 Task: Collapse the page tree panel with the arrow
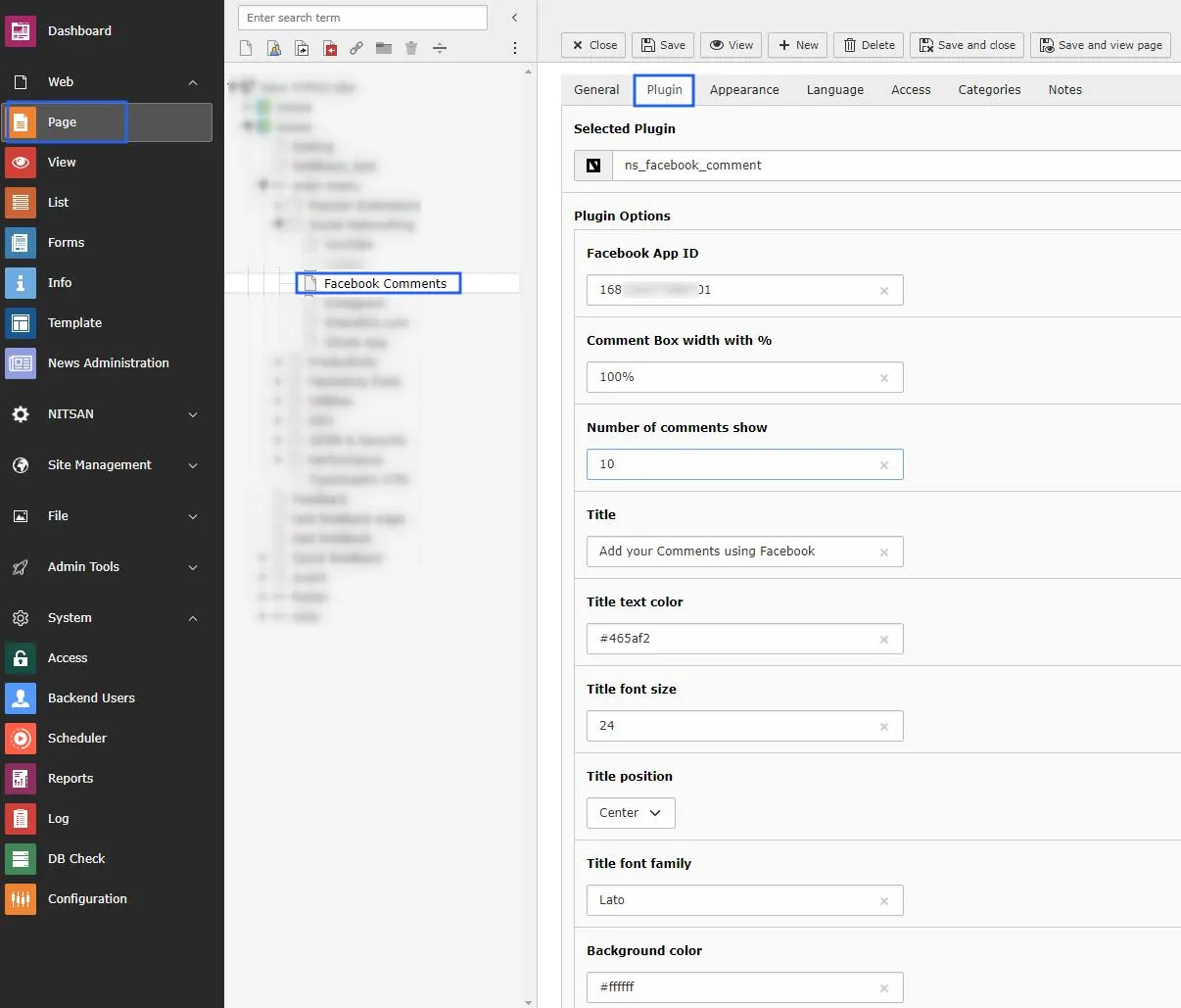click(x=515, y=18)
